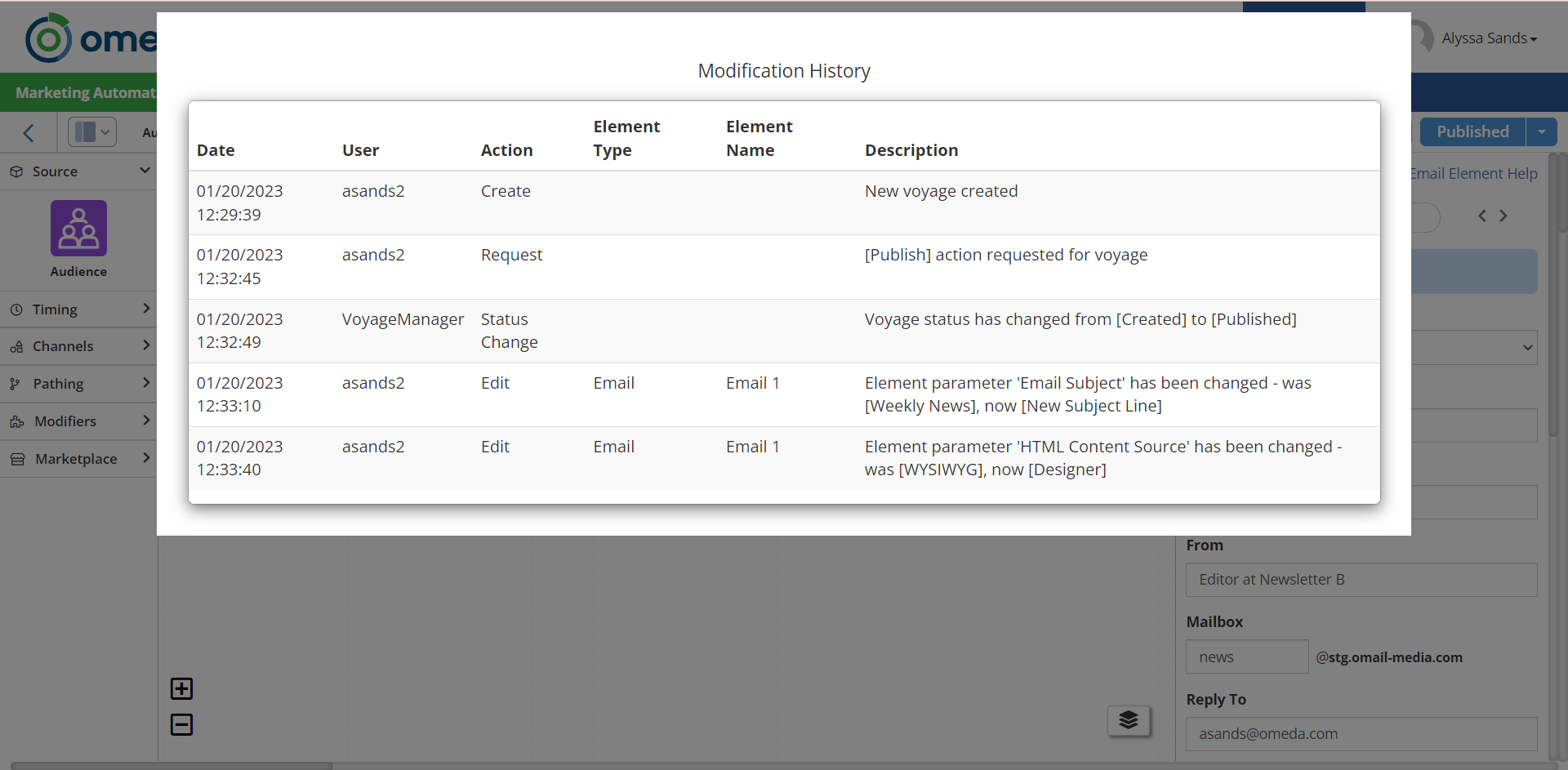This screenshot has width=1568, height=770.
Task: Open the panel layout view selector
Action: coord(92,131)
